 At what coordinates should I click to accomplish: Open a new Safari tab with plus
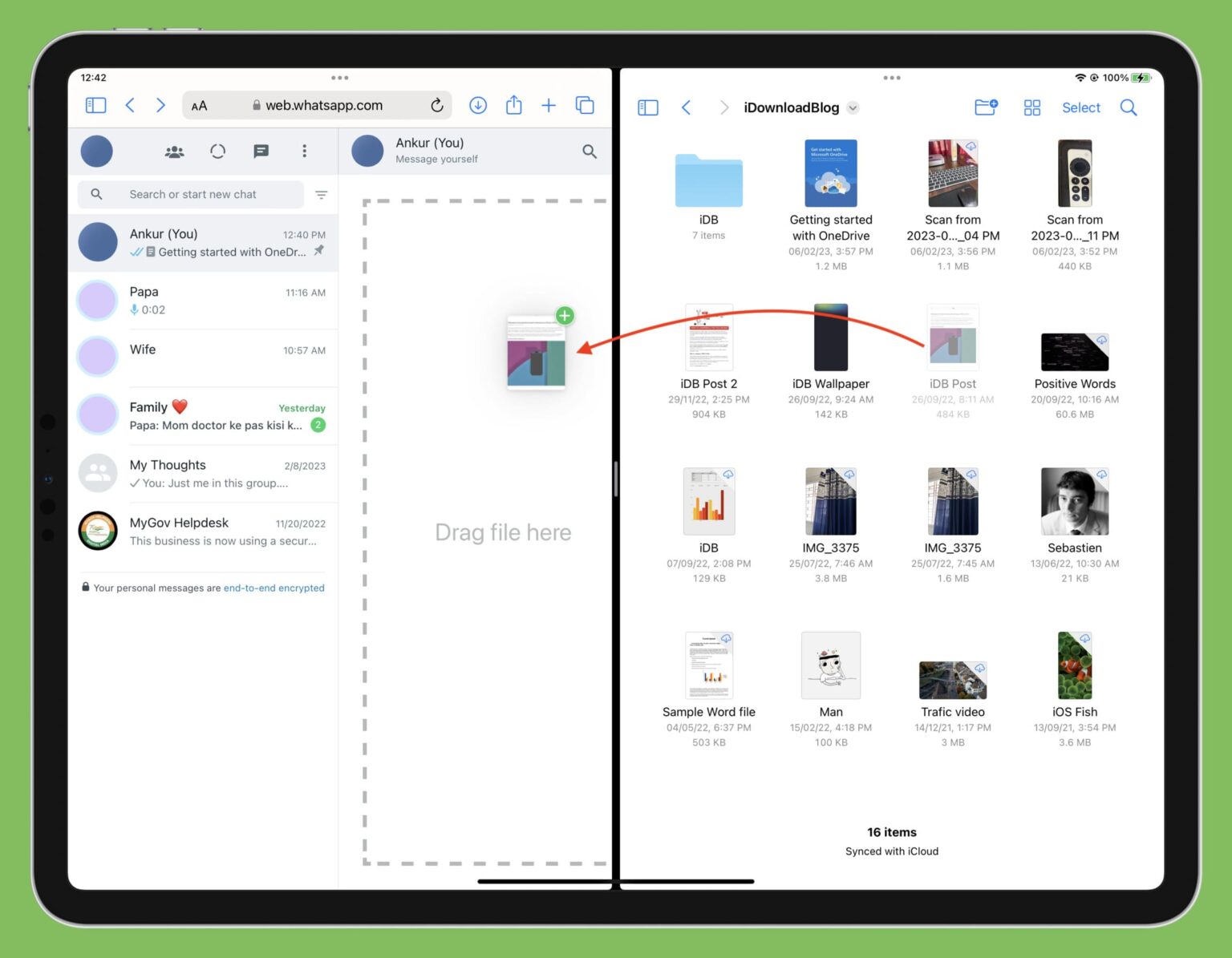click(549, 105)
